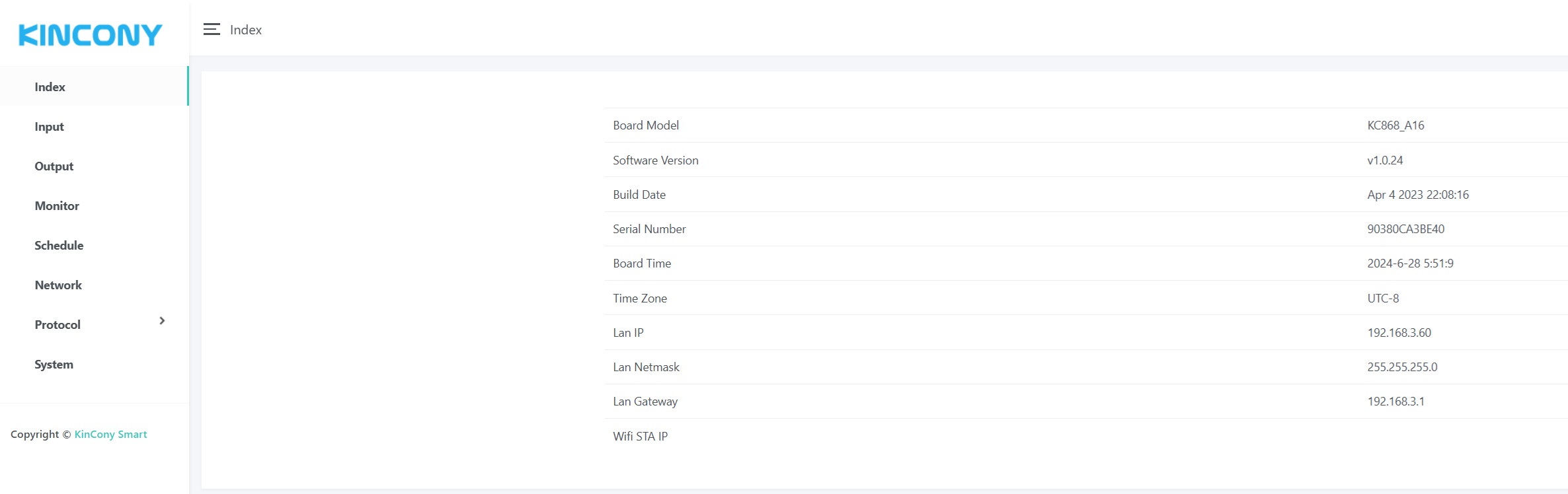Image resolution: width=1568 pixels, height=494 pixels.
Task: Click the Lan Gateway 192.168.3.1 value
Action: tap(1395, 402)
